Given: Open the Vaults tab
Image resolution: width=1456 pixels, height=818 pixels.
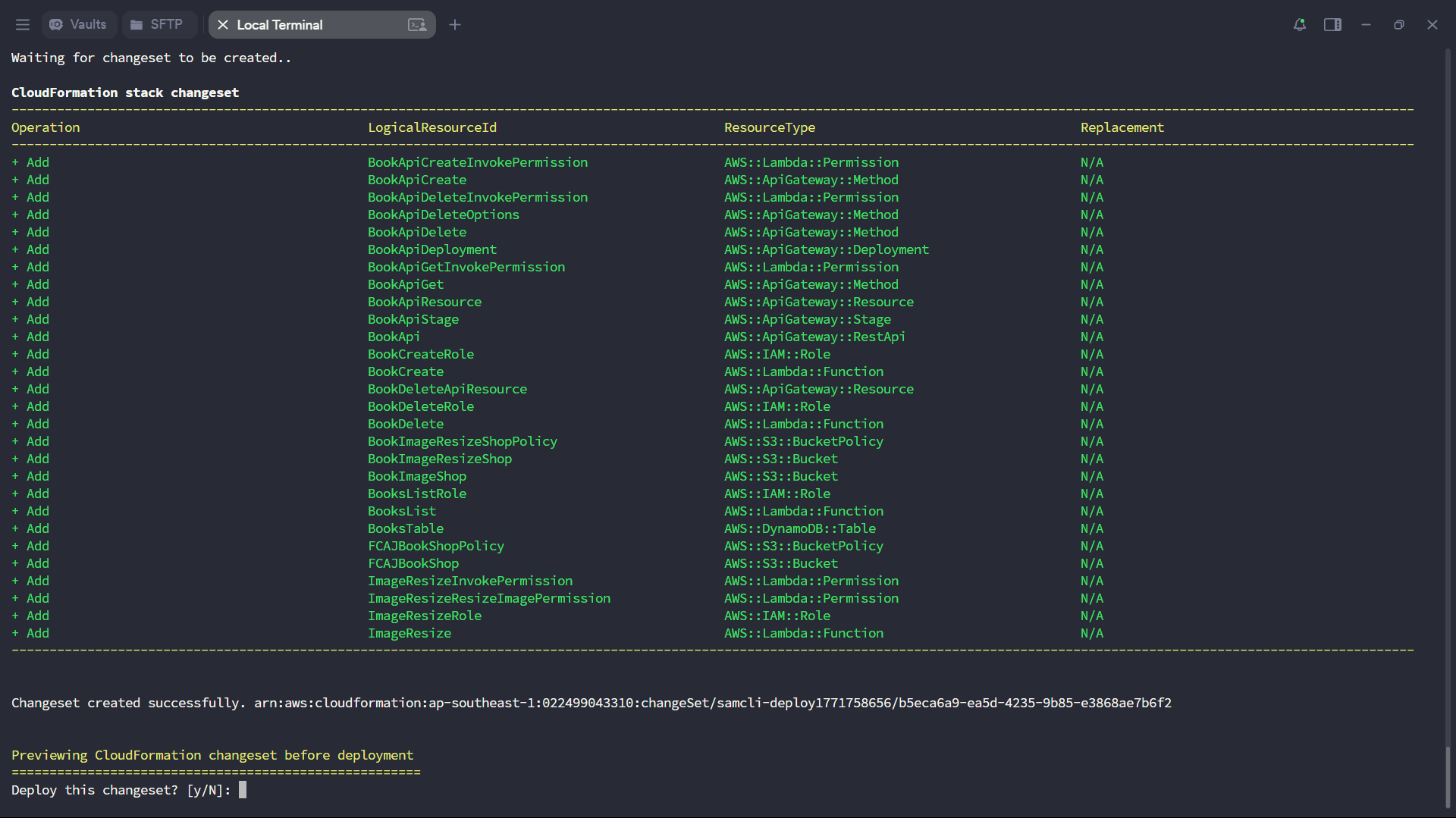Looking at the screenshot, I should [79, 25].
